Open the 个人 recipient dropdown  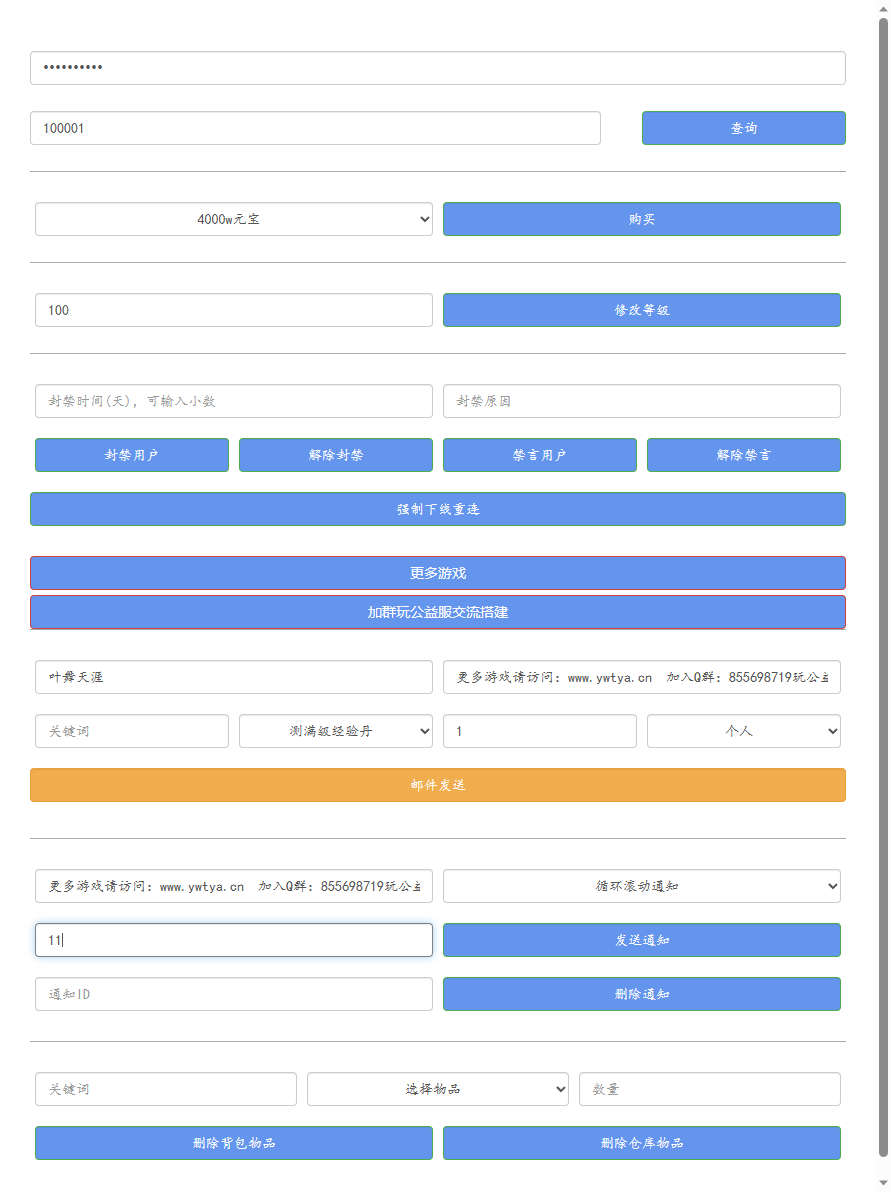(744, 731)
